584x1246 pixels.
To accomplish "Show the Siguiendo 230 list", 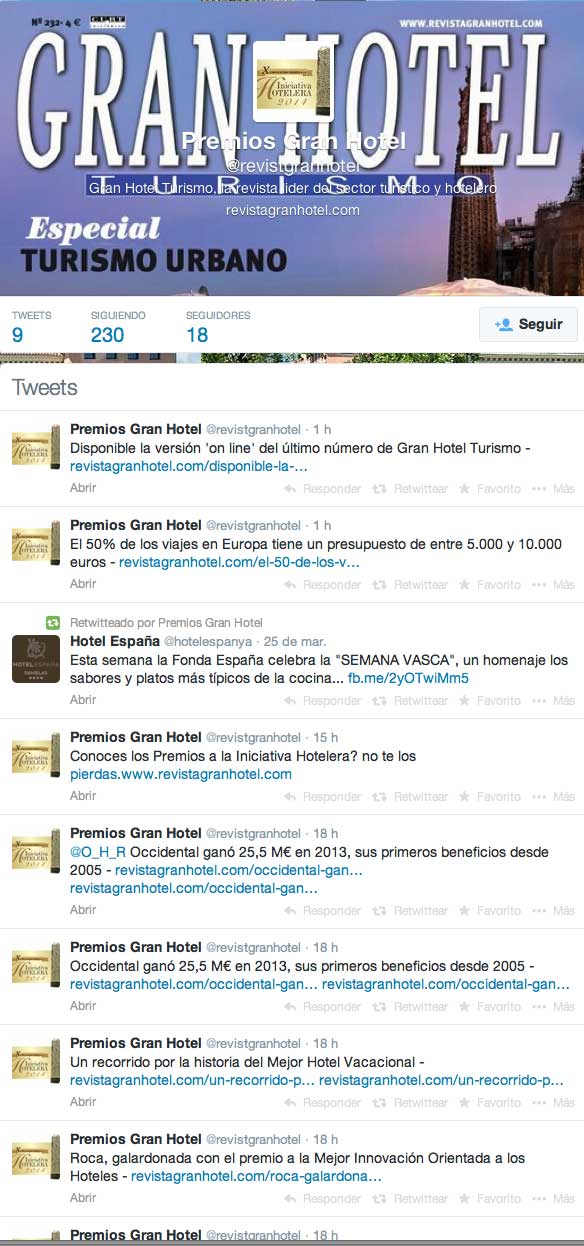I will click(x=118, y=326).
